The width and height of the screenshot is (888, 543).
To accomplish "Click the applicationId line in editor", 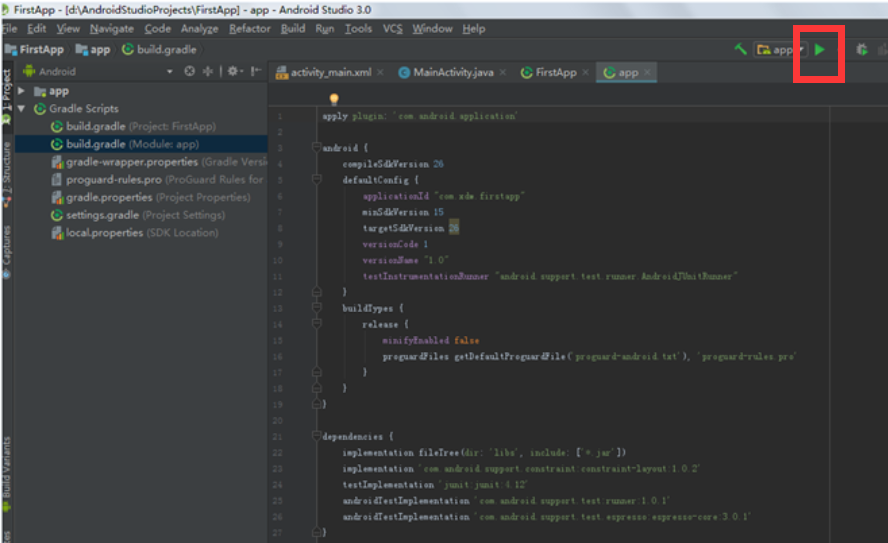I will click(443, 196).
